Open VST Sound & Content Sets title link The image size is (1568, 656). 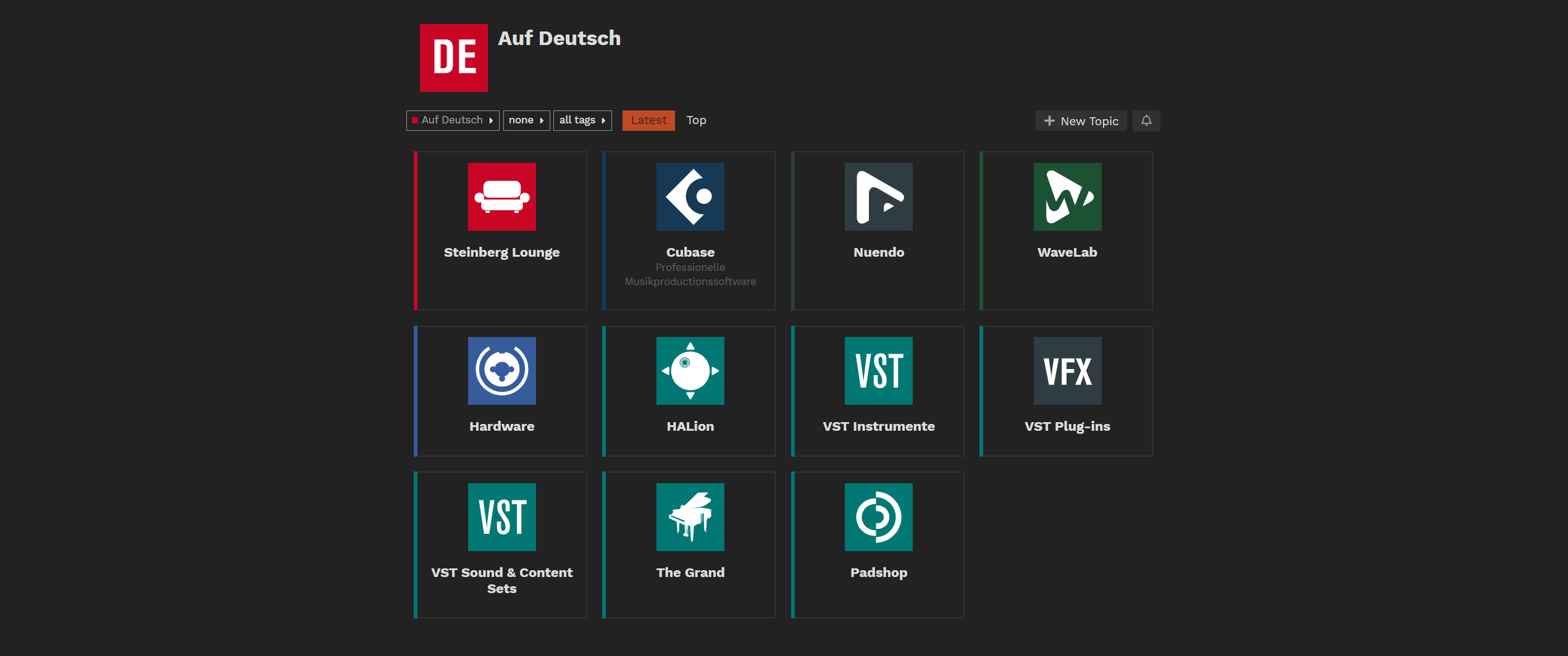[501, 581]
